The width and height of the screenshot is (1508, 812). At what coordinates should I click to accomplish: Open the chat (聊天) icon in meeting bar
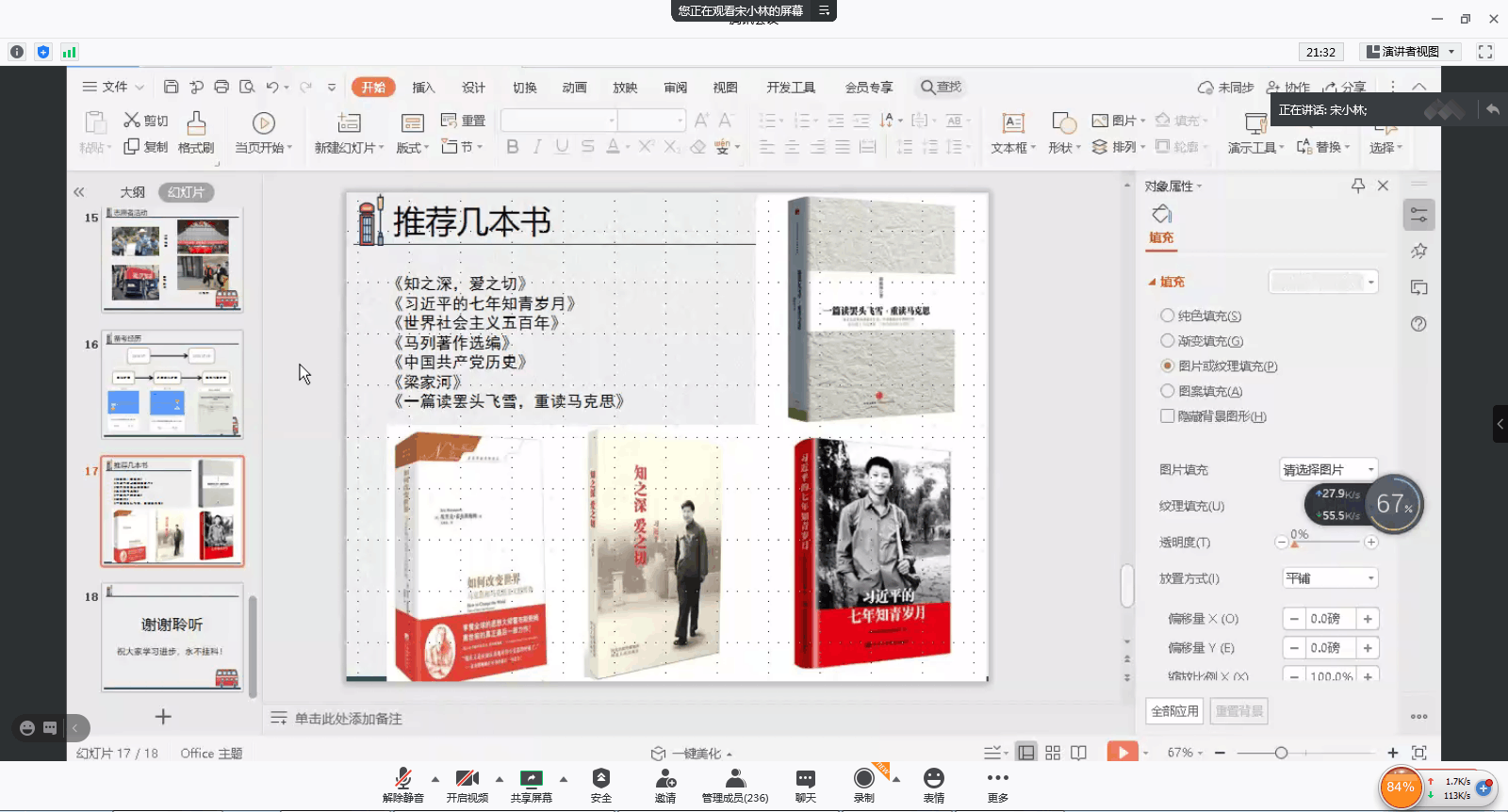(805, 779)
